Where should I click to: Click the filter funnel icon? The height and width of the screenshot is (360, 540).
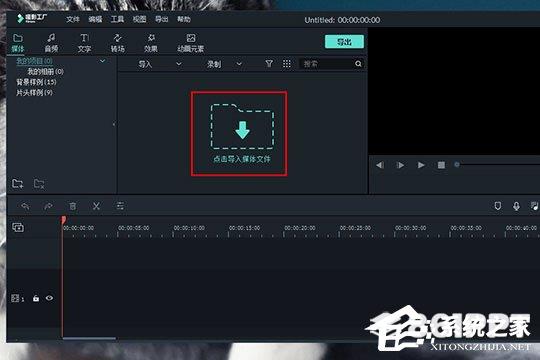click(x=269, y=64)
